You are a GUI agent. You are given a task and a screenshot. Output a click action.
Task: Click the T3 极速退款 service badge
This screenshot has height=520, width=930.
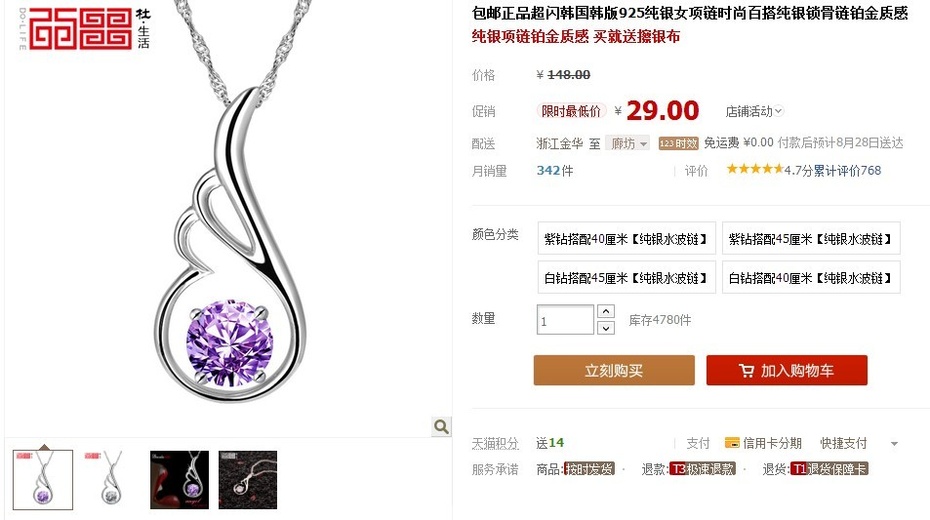click(x=702, y=469)
